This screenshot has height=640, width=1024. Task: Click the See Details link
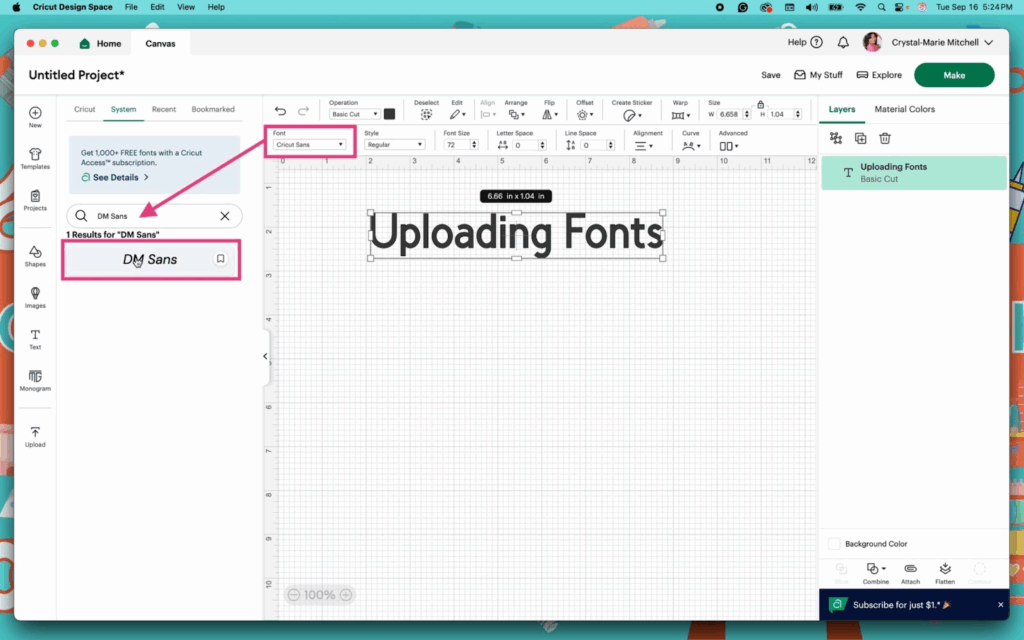point(115,177)
